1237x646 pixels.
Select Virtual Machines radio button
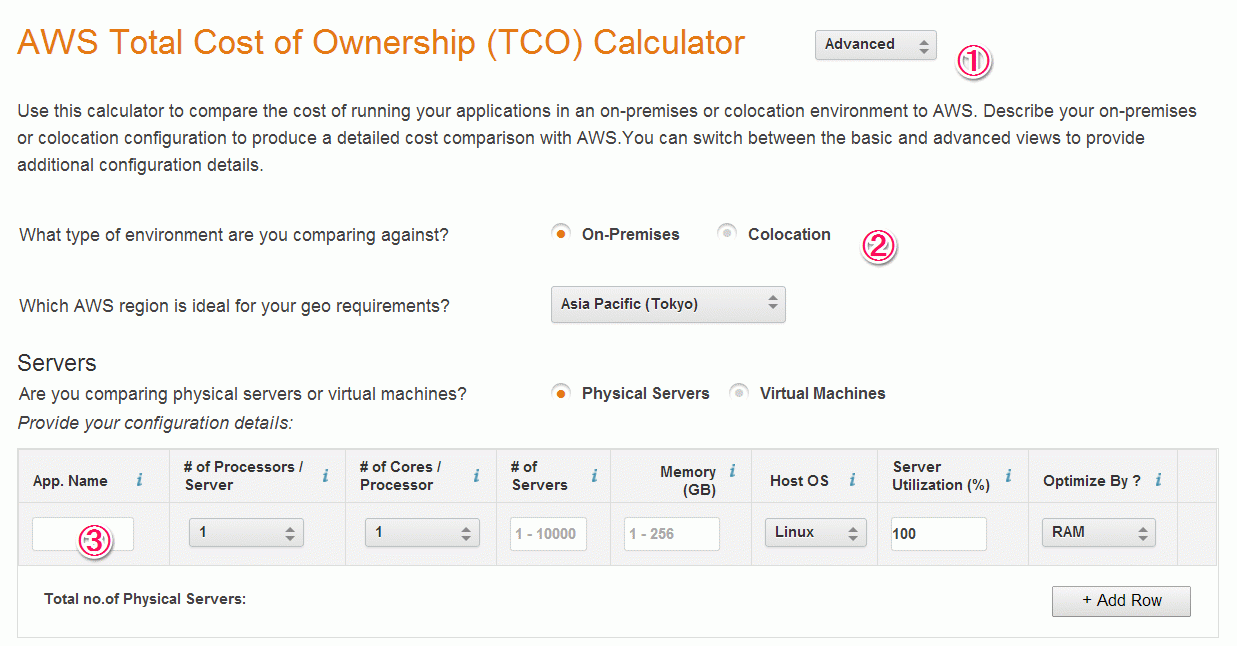coord(739,393)
